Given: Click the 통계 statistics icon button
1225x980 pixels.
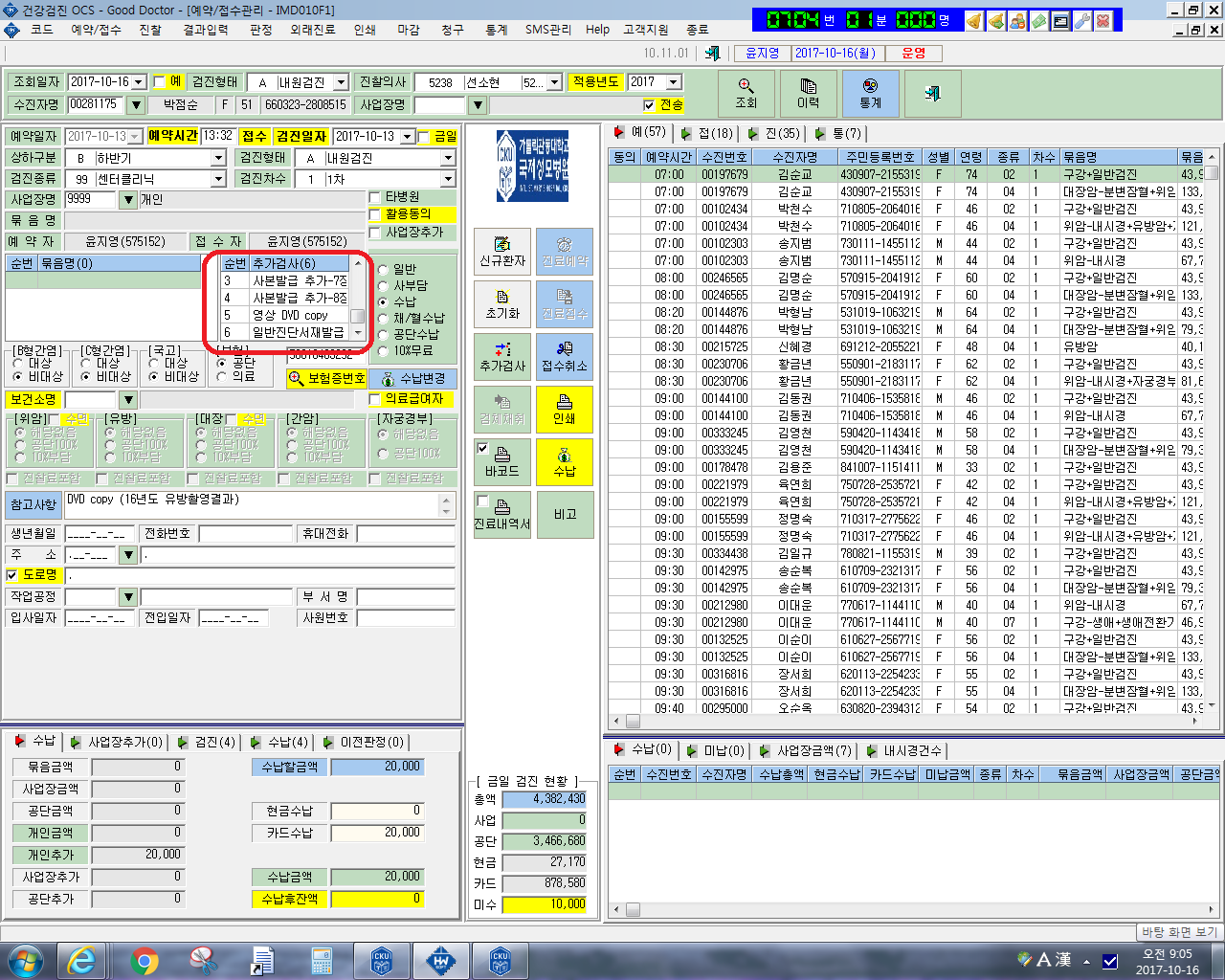Looking at the screenshot, I should coord(870,93).
